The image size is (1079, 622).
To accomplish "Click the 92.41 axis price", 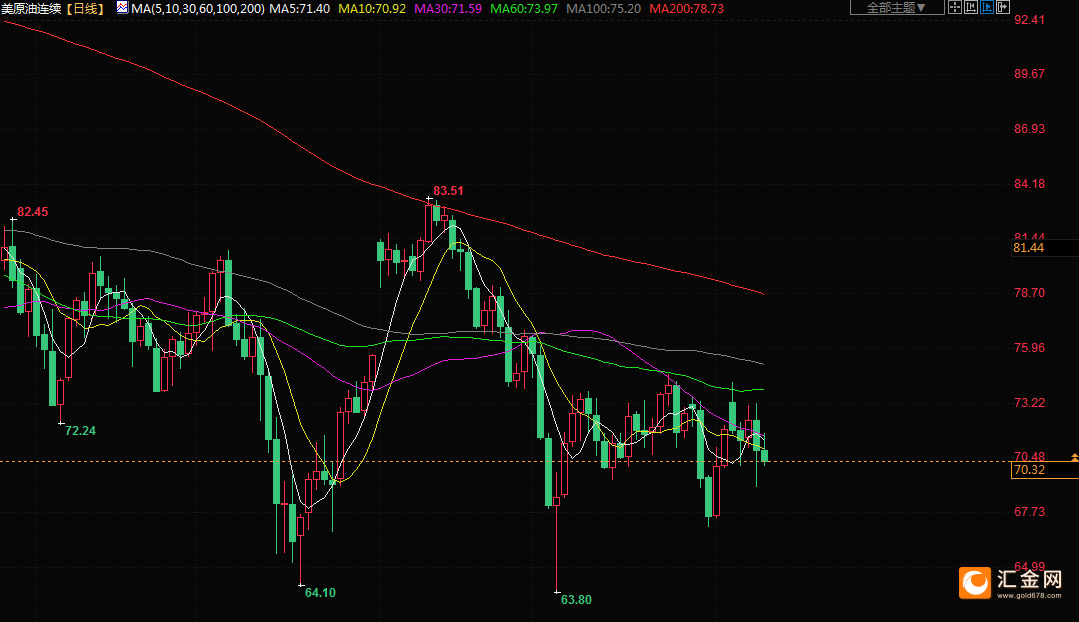I will [1029, 20].
